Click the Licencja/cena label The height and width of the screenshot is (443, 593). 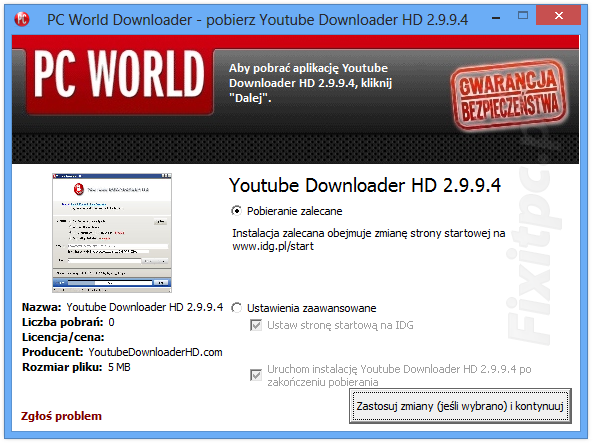click(63, 337)
